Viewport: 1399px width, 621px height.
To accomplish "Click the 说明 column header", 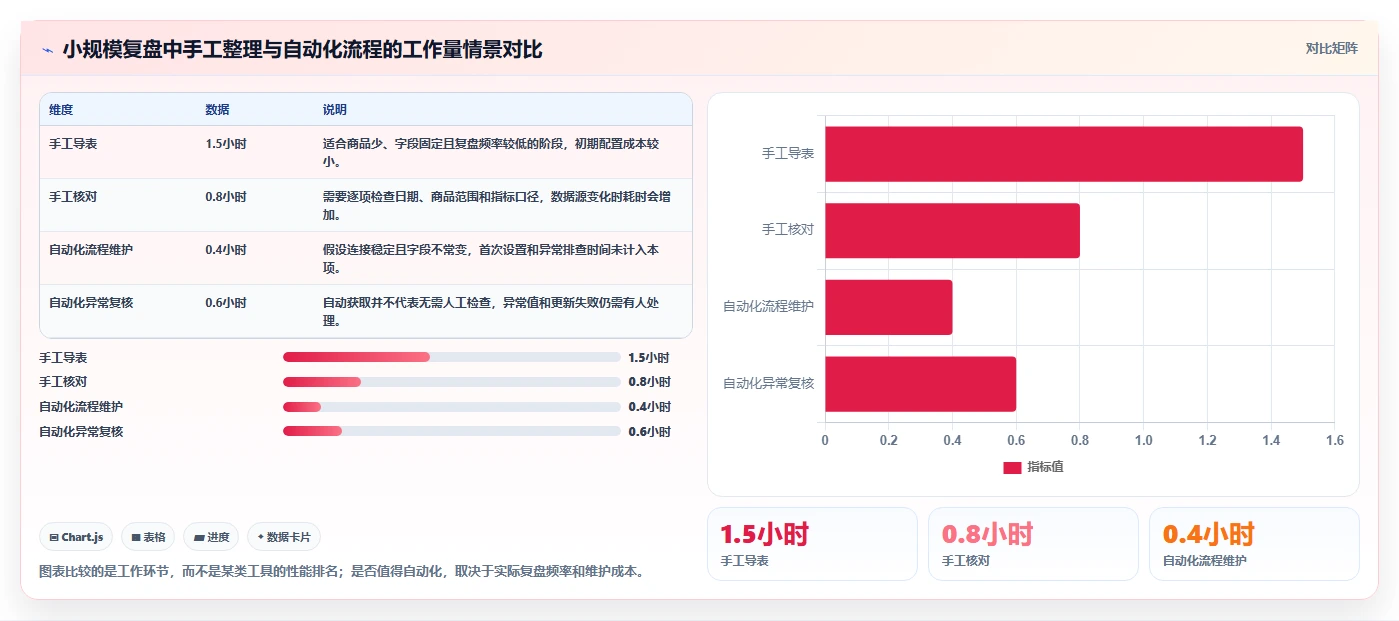I will point(334,110).
